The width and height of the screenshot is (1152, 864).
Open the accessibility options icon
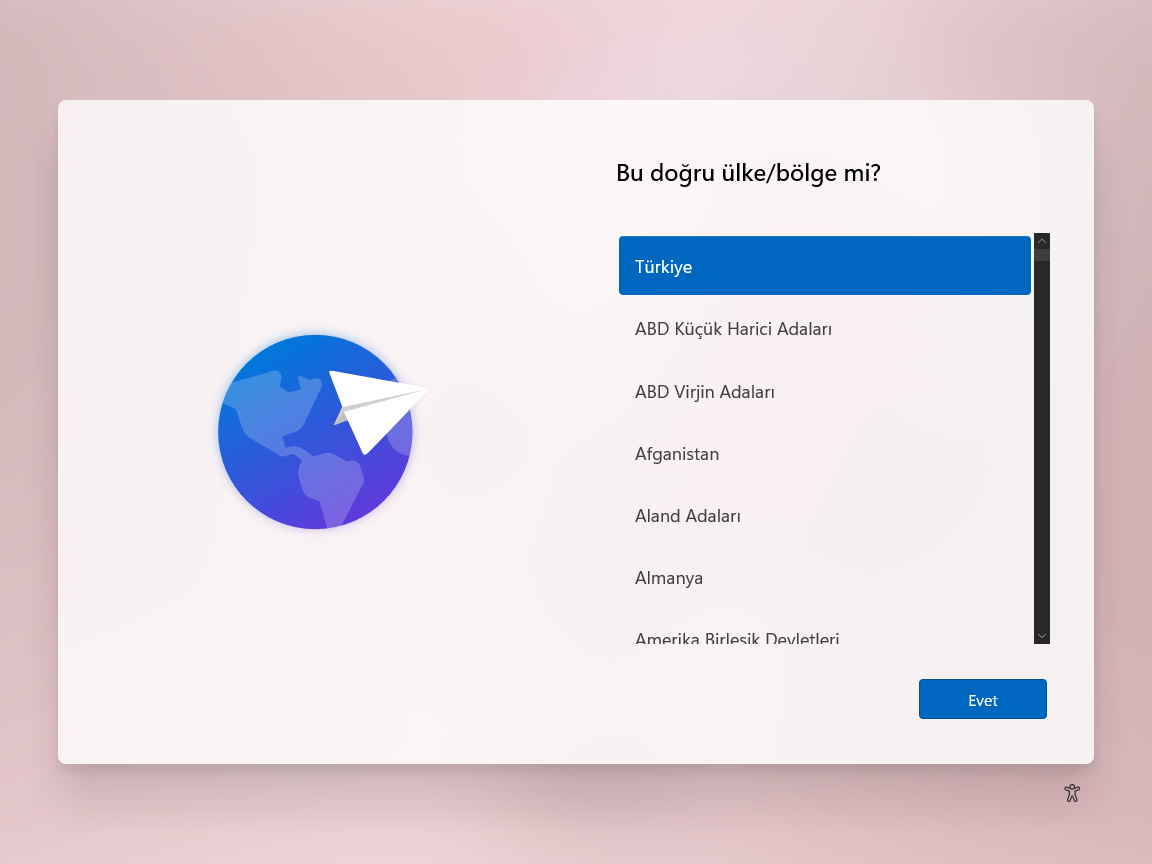pos(1072,793)
